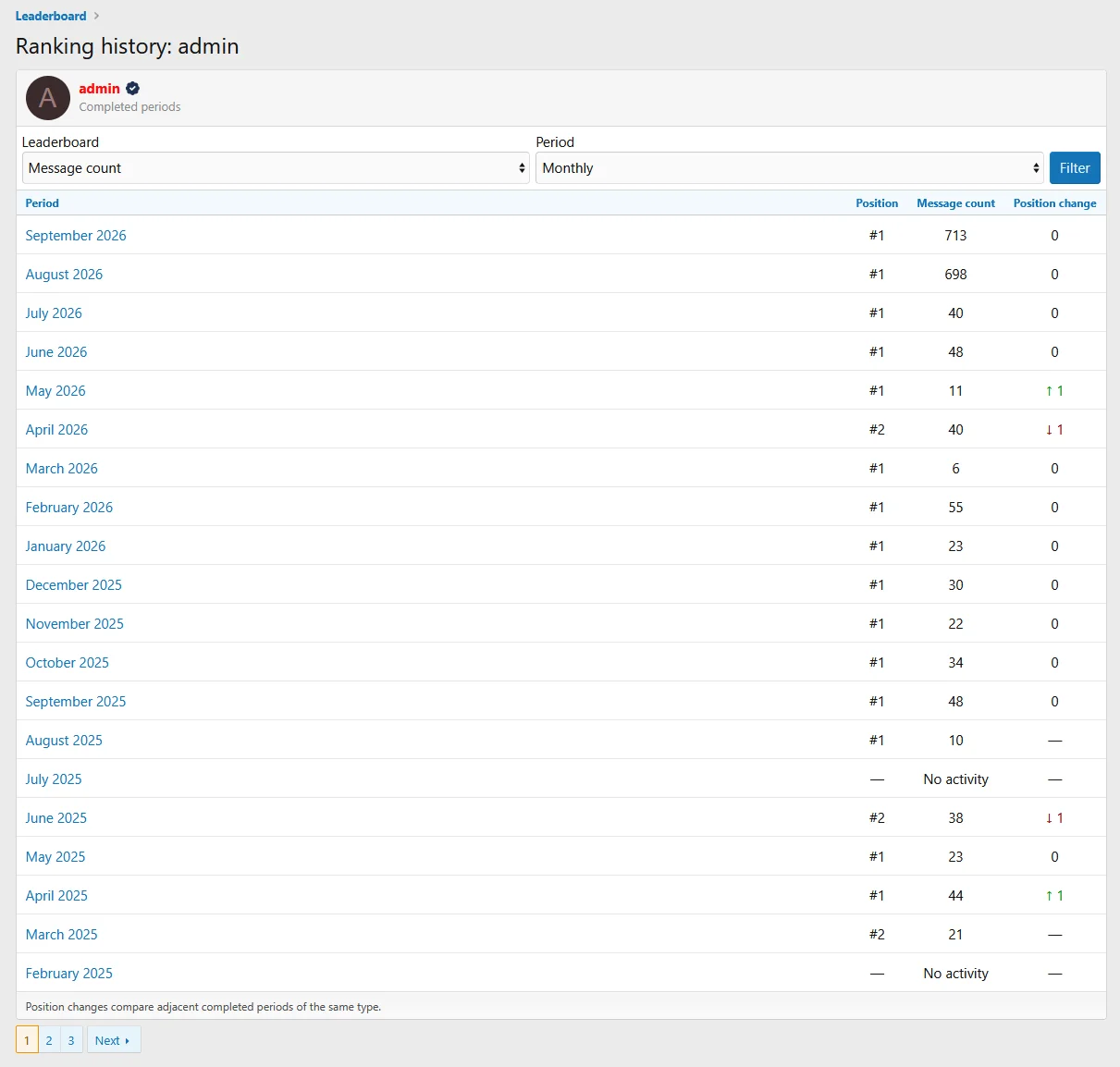Click the down 1 change for June 2025

click(1054, 818)
